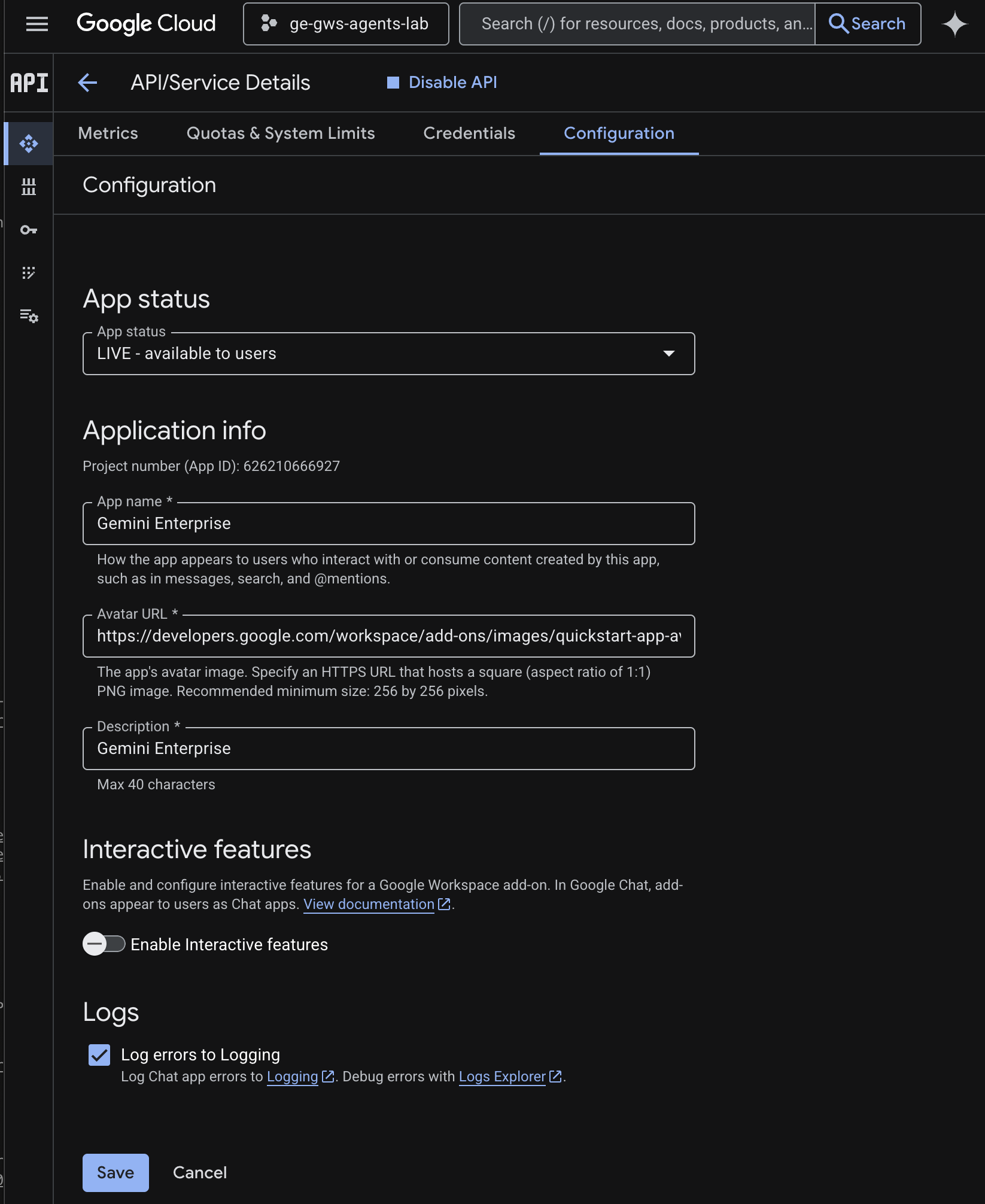The image size is (985, 1204).
Task: Toggle Enable Interactive features switch
Action: pos(104,944)
